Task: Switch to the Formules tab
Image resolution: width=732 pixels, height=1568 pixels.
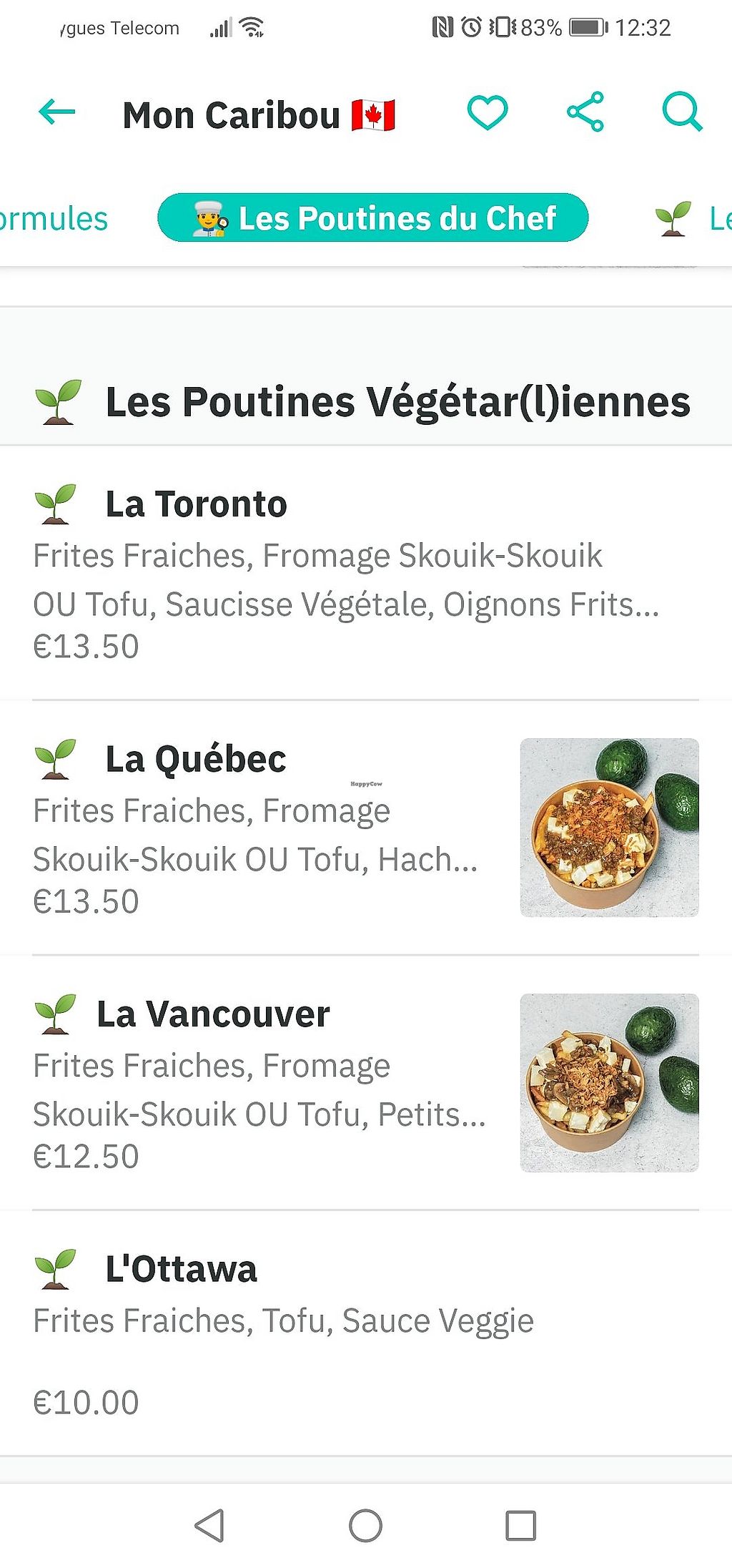Action: 54,218
